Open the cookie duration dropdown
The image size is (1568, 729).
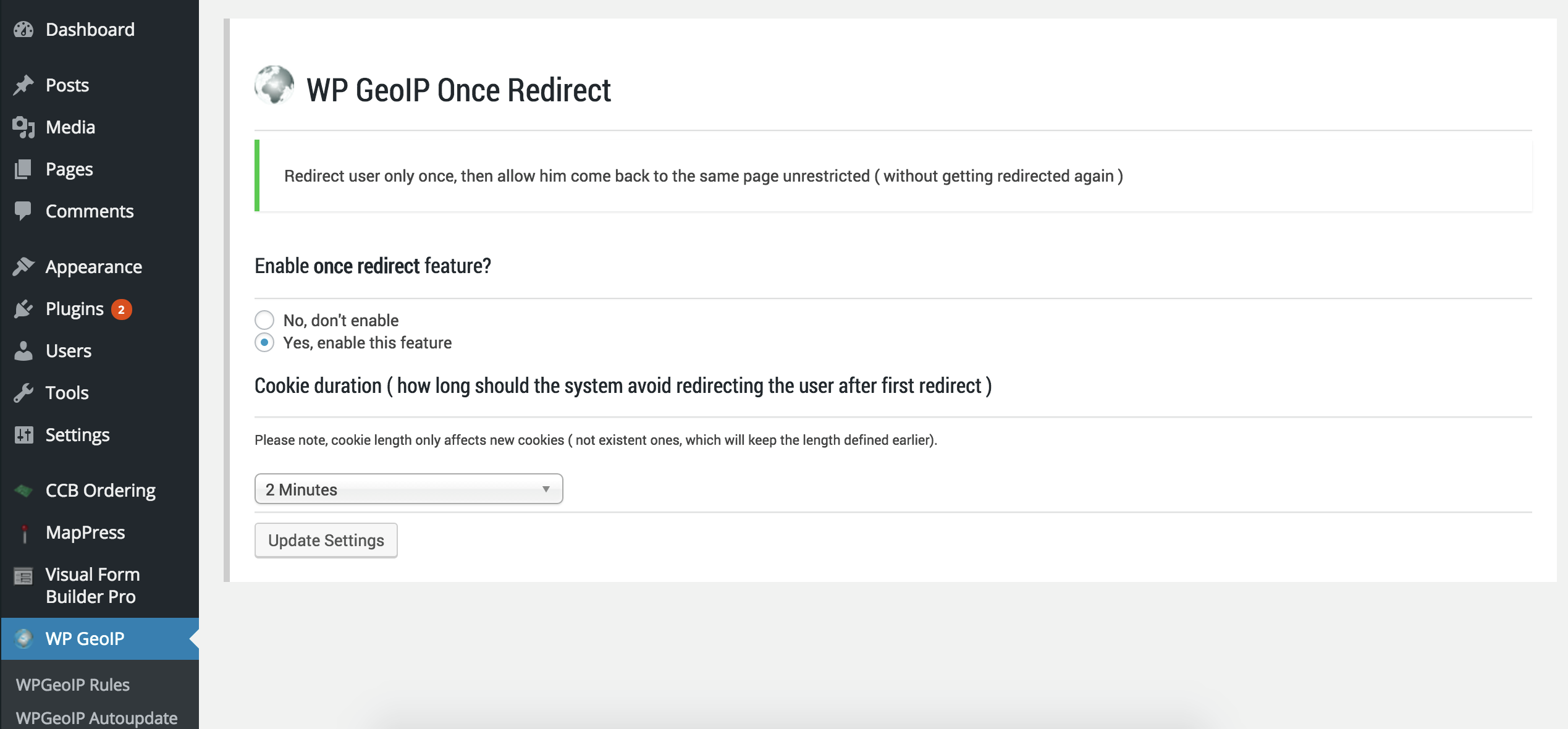(x=408, y=489)
